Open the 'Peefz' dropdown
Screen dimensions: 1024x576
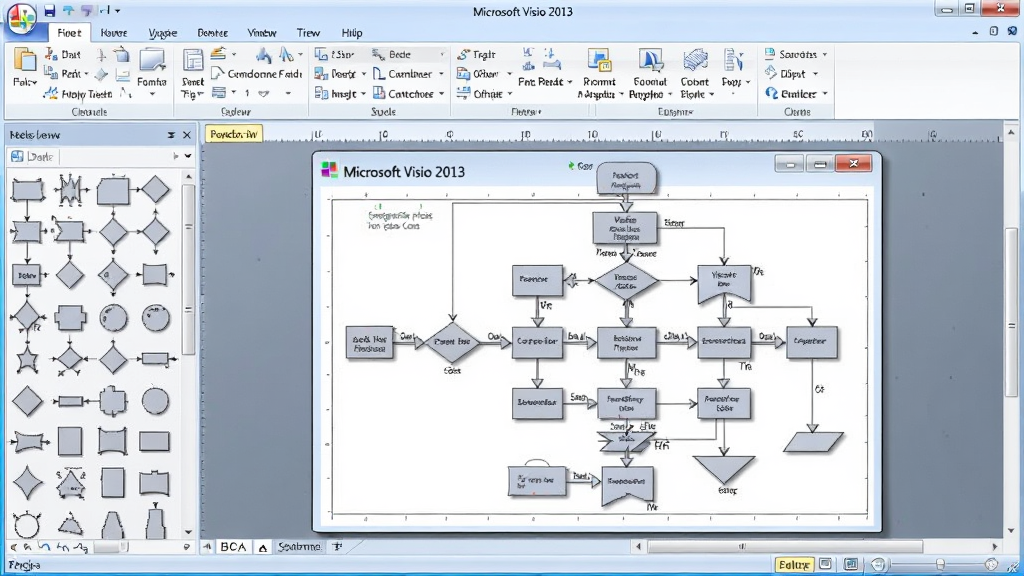[364, 74]
